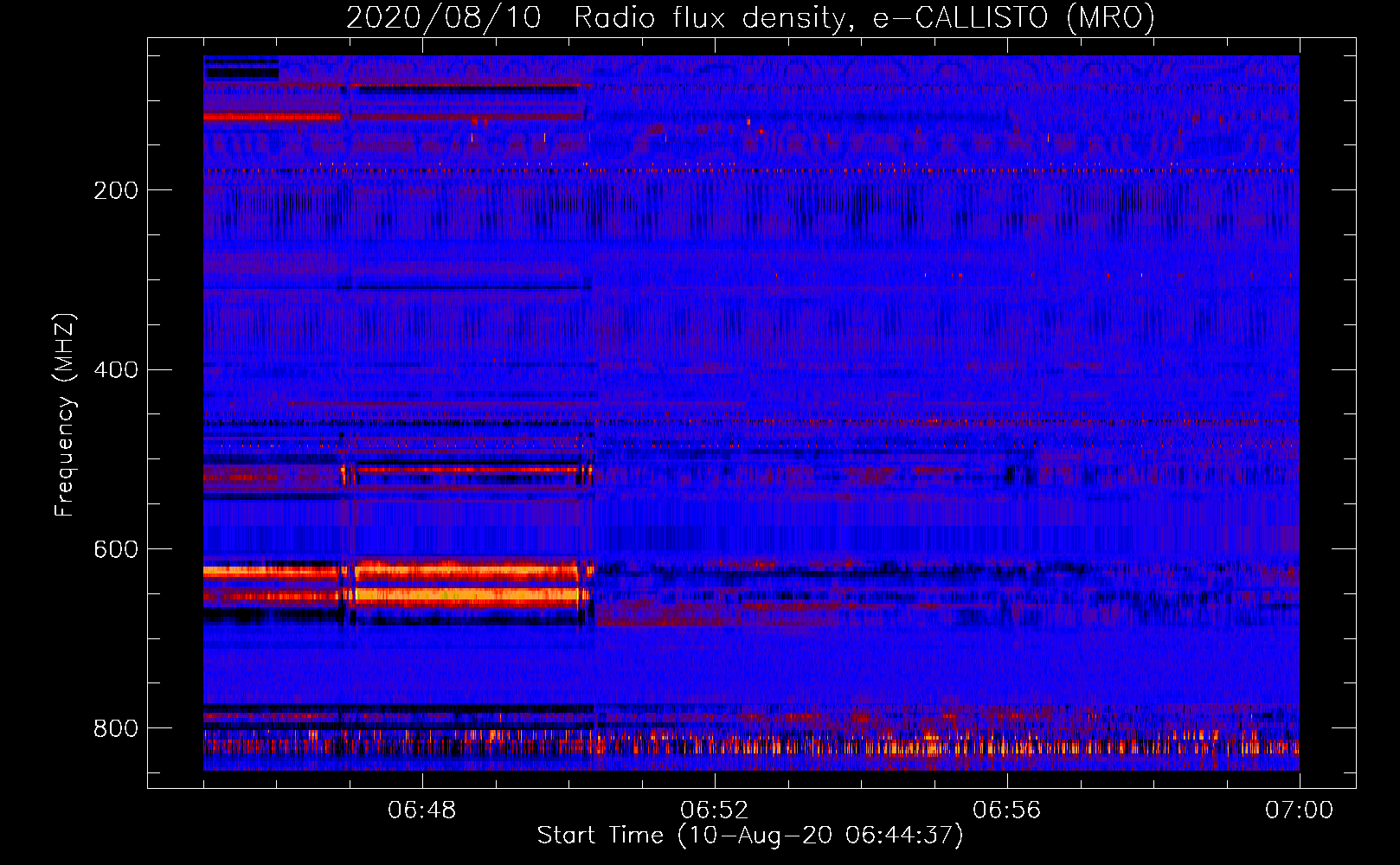Click the plot title "Radio flux density, e-CALLISTO (MRO)"
Screen dimensions: 1400x865
pos(864,17)
